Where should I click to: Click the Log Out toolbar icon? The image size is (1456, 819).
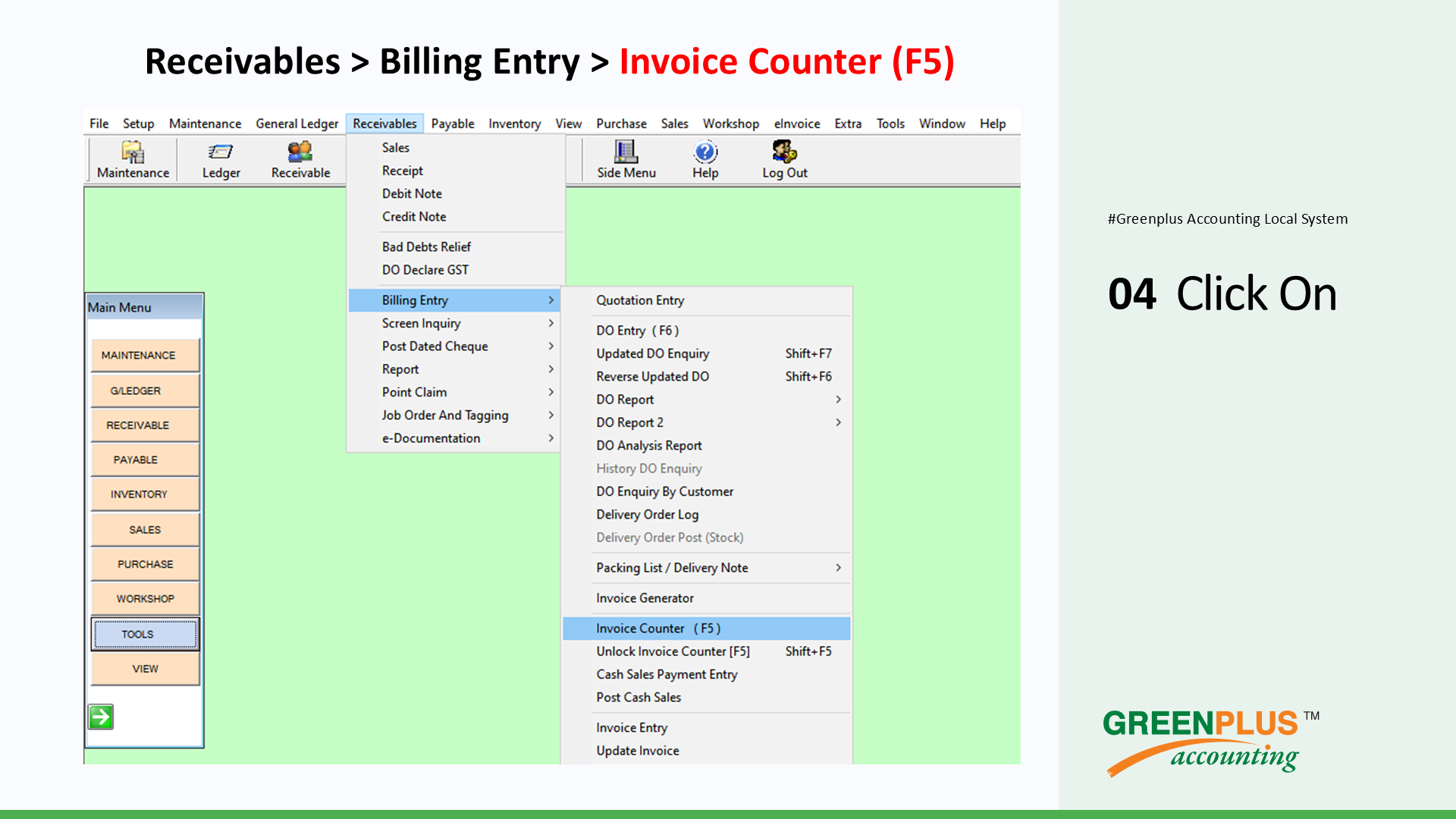(x=785, y=160)
